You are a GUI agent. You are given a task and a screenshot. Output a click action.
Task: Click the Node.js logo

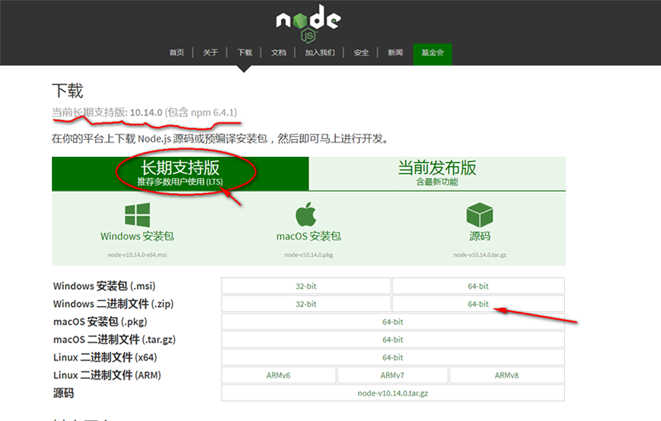coord(308,23)
